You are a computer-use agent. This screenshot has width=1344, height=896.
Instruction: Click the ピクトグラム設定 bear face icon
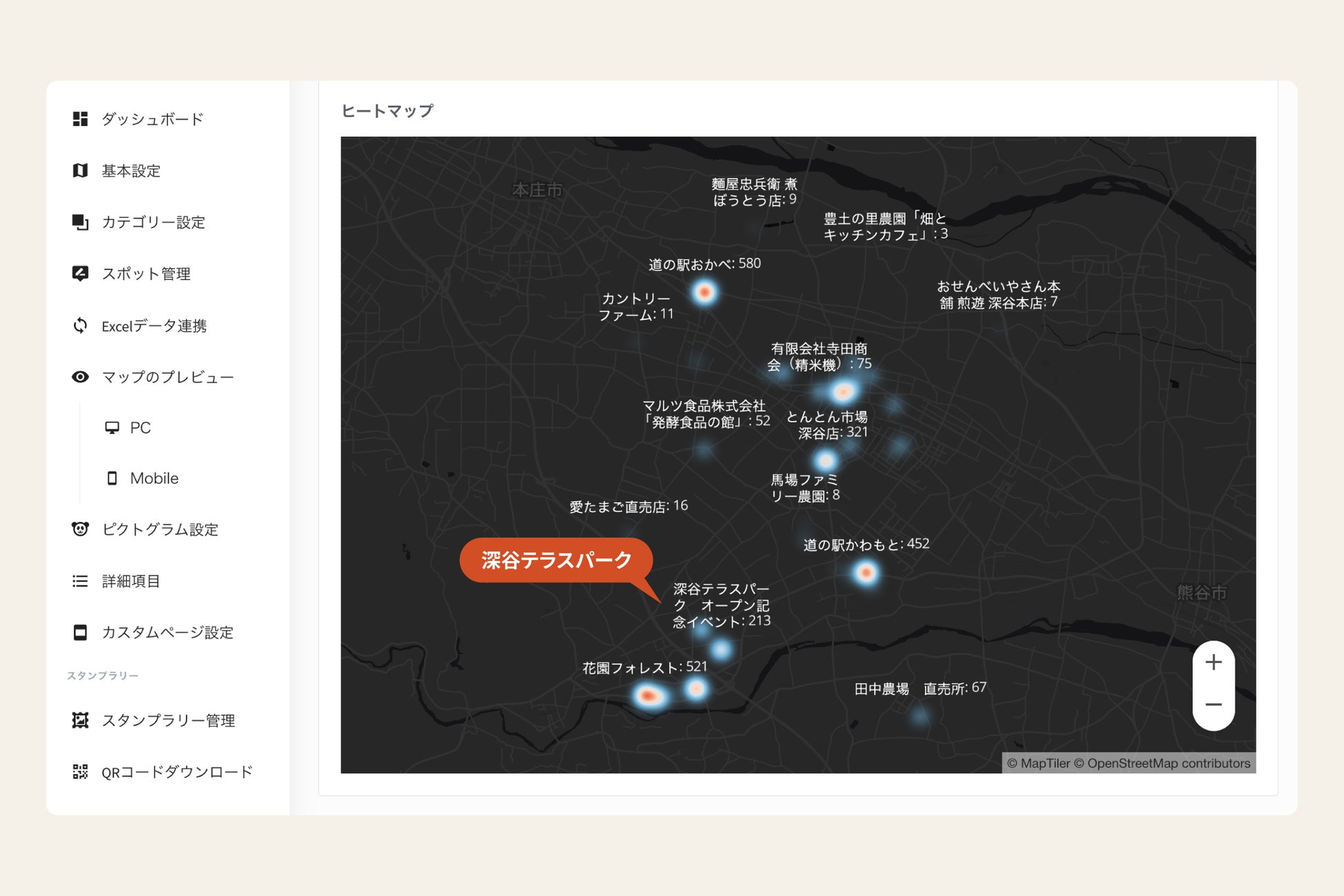click(81, 529)
